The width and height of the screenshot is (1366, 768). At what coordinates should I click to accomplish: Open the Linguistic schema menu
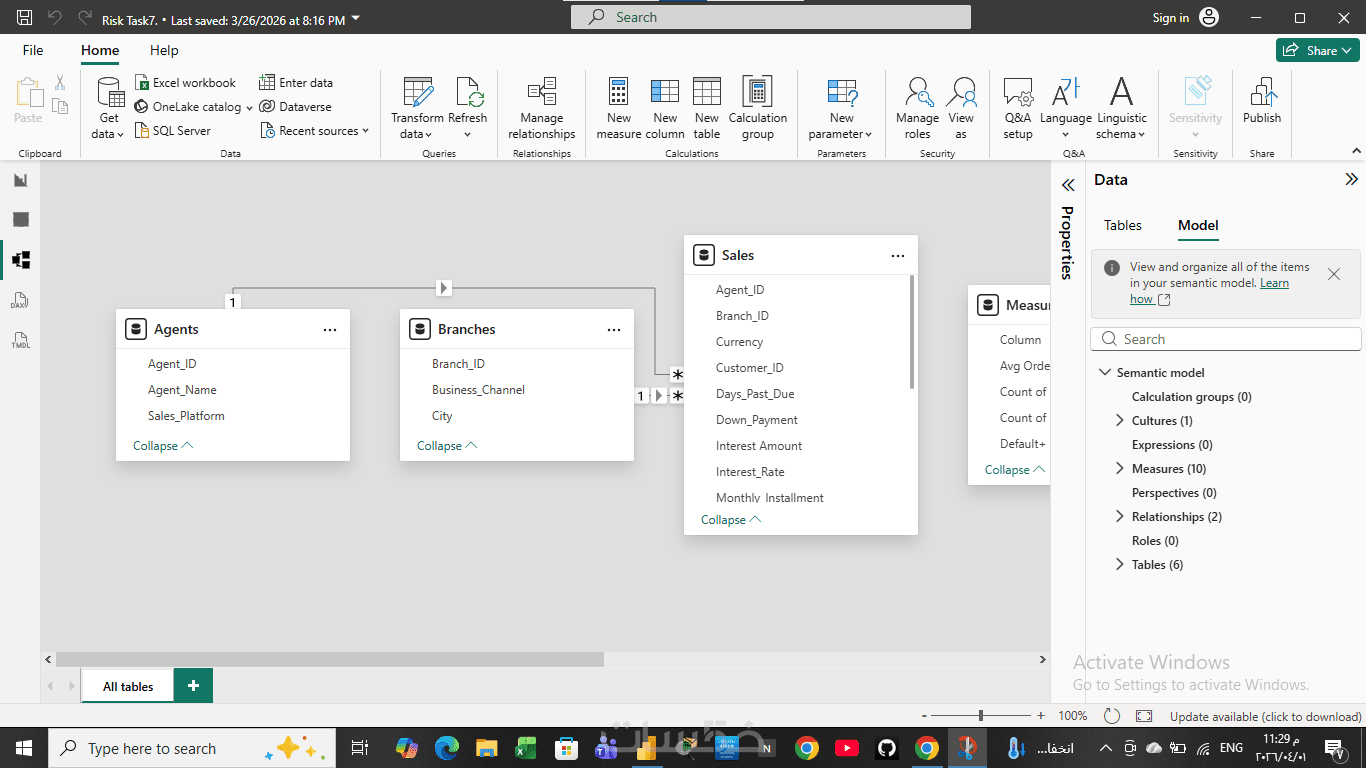[x=1121, y=108]
